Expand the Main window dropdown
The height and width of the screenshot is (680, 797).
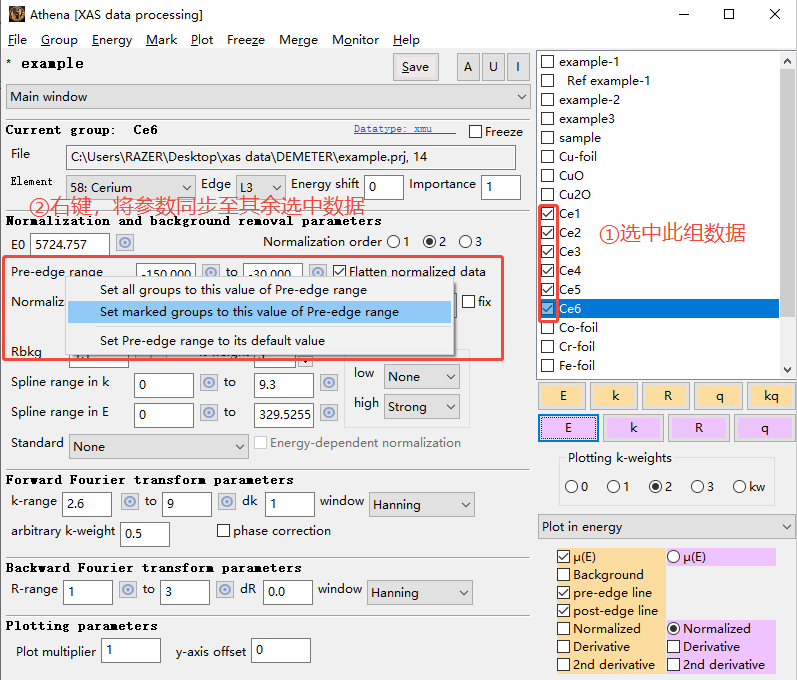coord(268,97)
